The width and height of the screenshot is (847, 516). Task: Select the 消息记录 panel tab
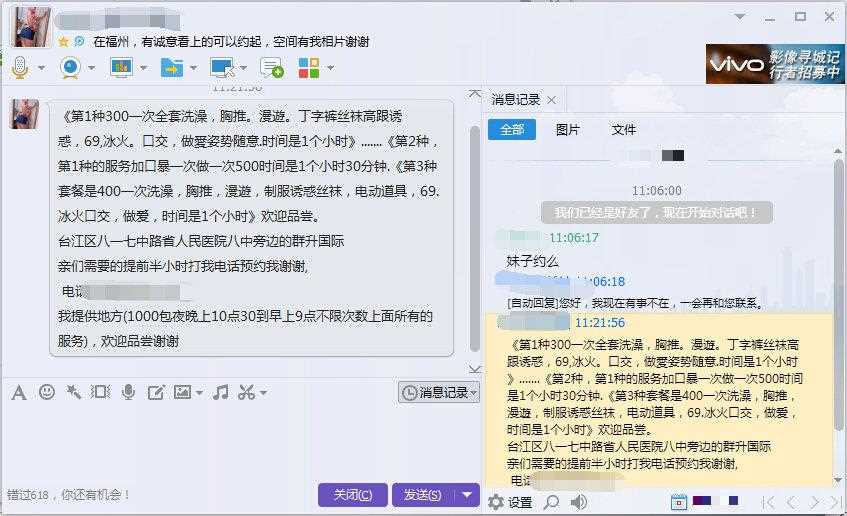click(x=515, y=99)
